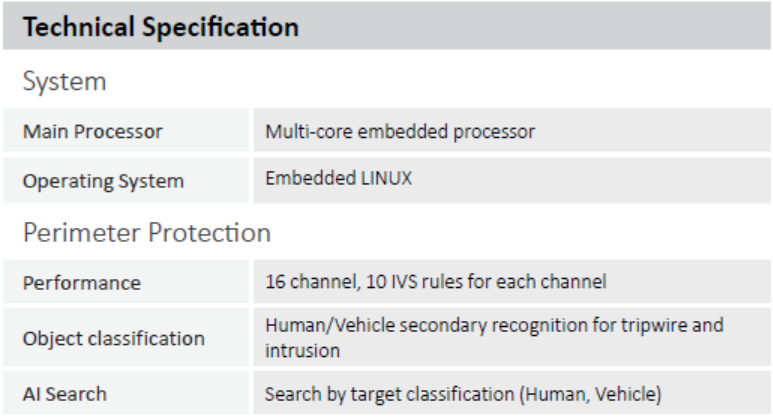The width and height of the screenshot is (773, 418).
Task: Select the System section heading
Action: [65, 81]
